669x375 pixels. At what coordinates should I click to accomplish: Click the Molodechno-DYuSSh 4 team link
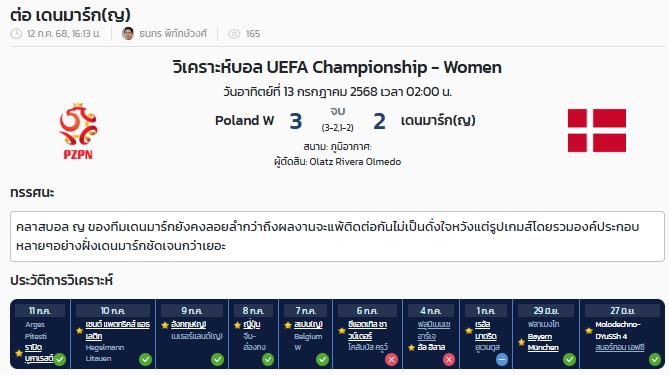(618, 330)
